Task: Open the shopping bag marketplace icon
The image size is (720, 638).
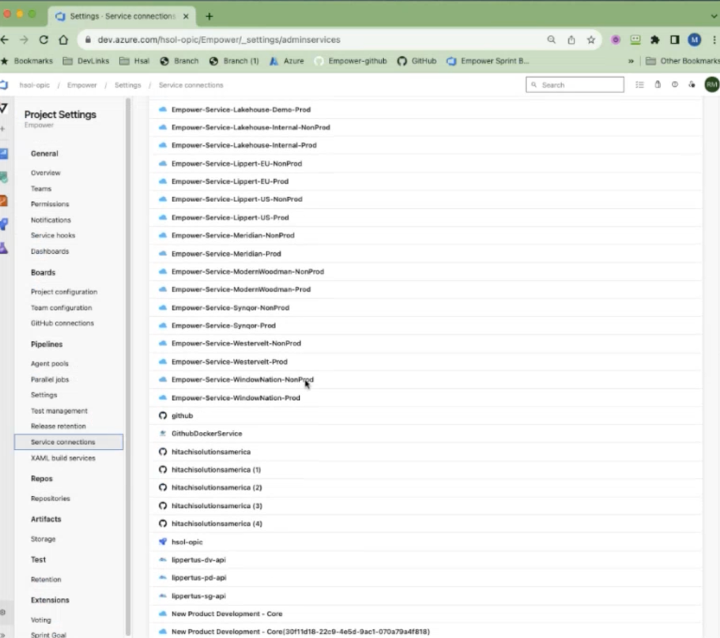Action: (658, 85)
